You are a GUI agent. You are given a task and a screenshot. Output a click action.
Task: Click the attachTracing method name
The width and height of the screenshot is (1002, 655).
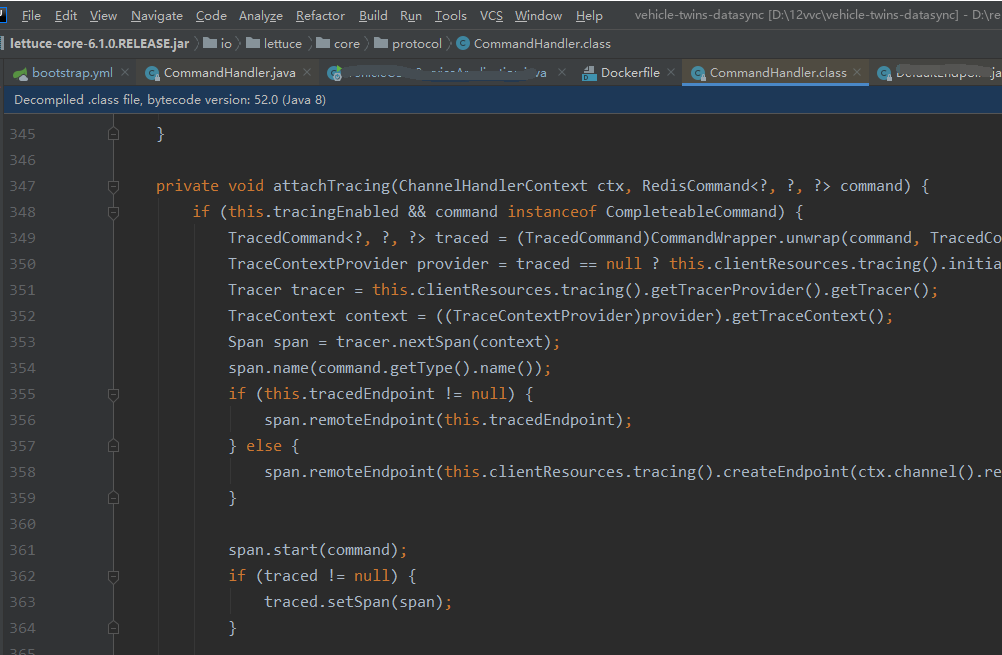click(331, 186)
